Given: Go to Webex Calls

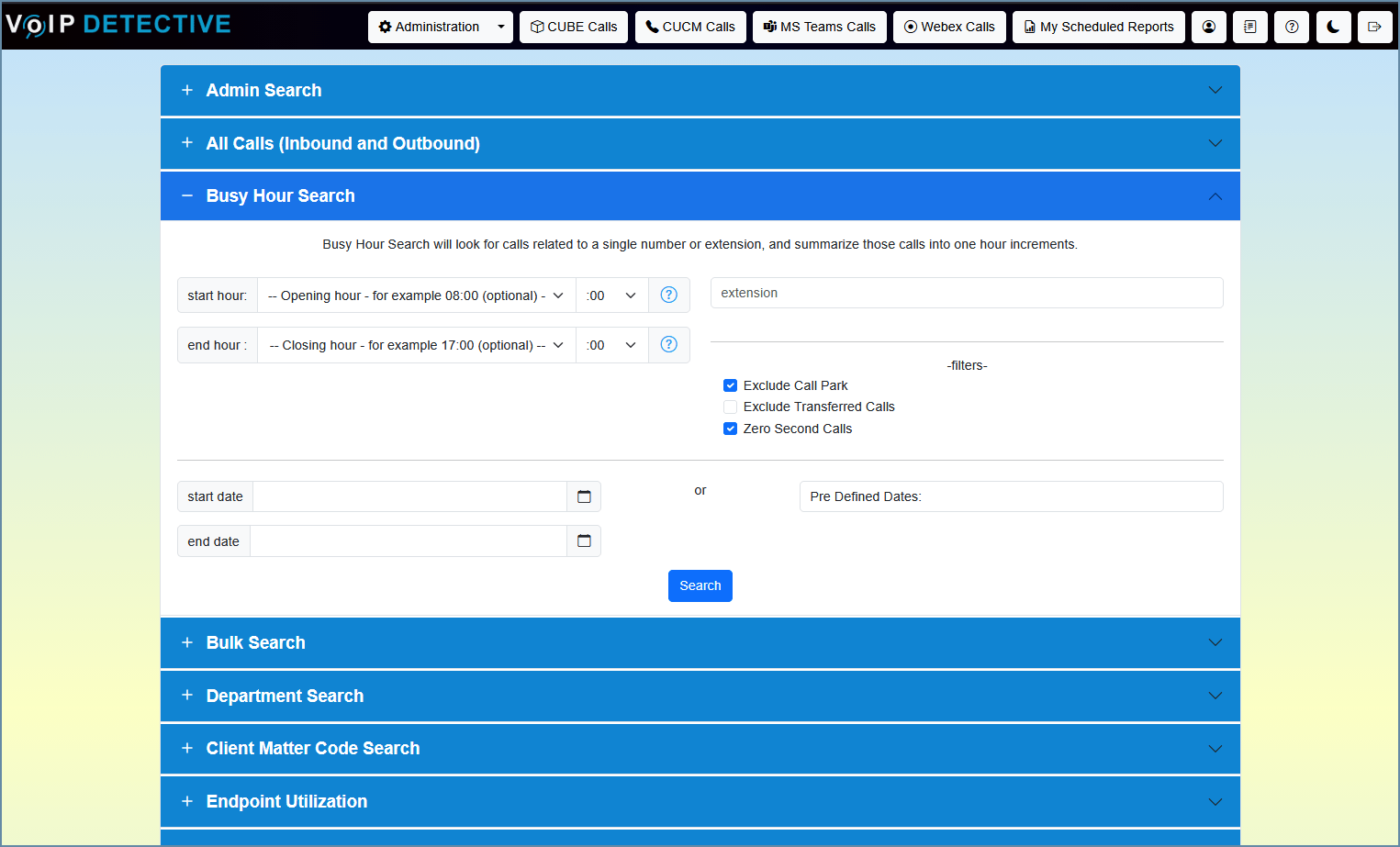Looking at the screenshot, I should (x=950, y=27).
